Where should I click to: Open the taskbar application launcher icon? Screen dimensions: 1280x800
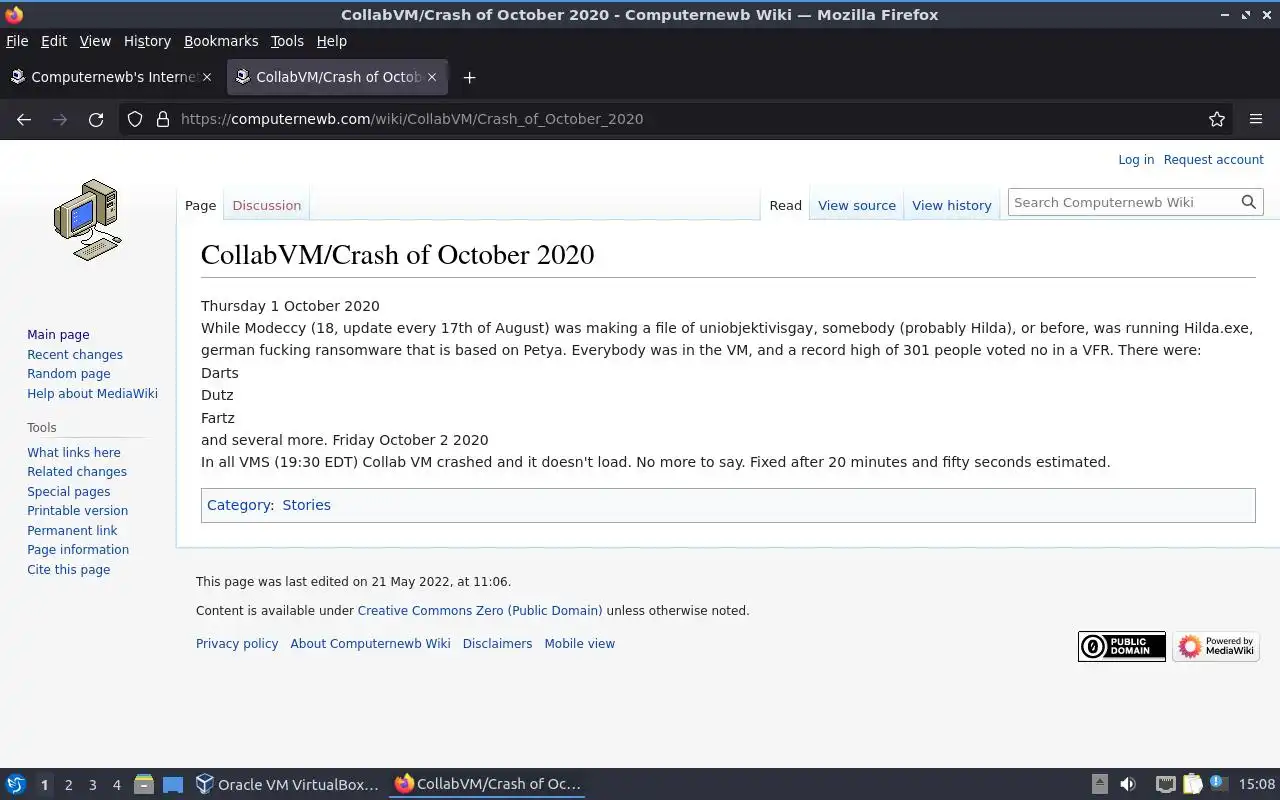click(16, 784)
